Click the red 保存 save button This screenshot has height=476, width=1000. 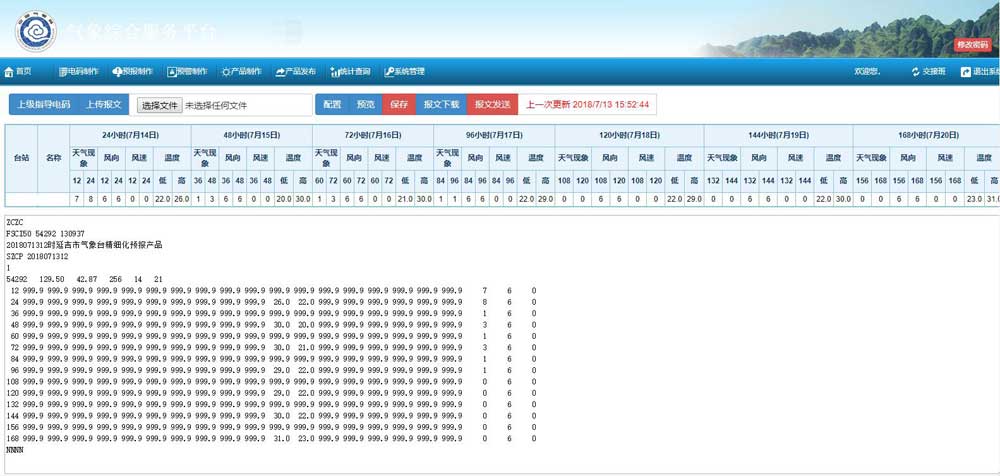pos(399,105)
